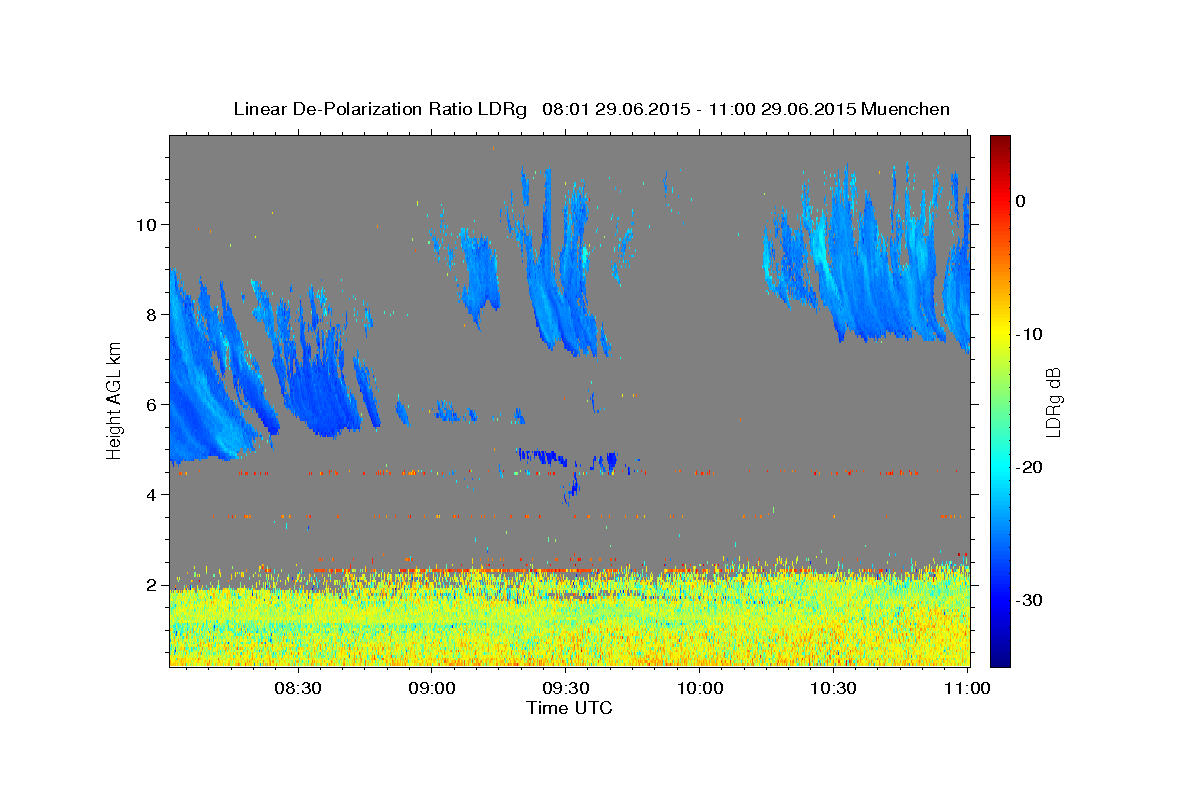Click the 09:00 time tick label

(x=433, y=689)
